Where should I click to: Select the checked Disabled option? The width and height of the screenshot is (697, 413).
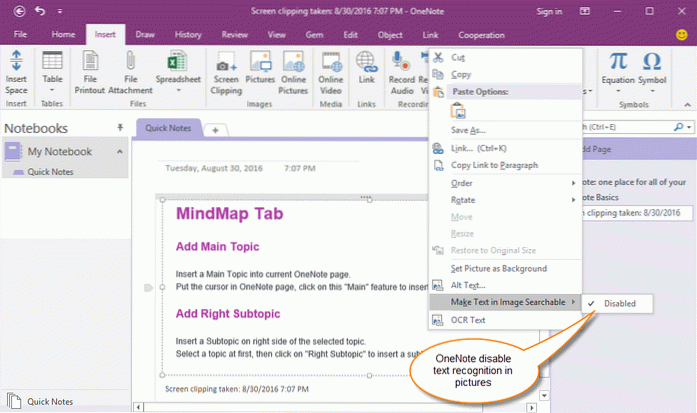(618, 304)
